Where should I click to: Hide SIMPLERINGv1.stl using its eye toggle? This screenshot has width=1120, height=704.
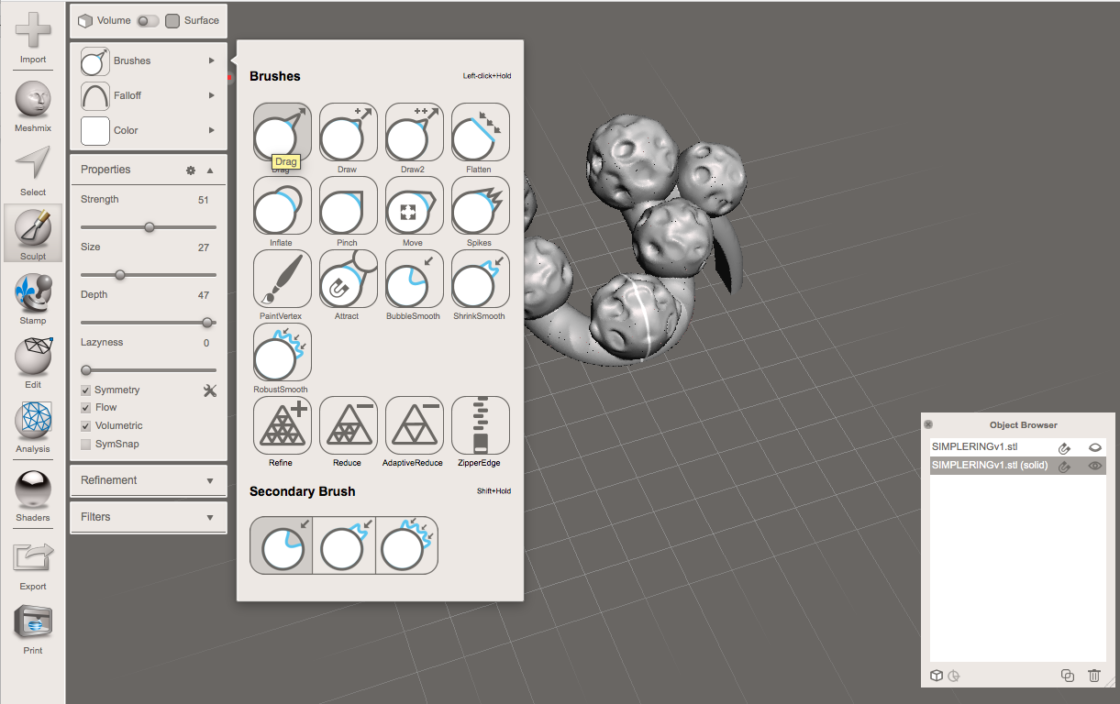[x=1097, y=449]
